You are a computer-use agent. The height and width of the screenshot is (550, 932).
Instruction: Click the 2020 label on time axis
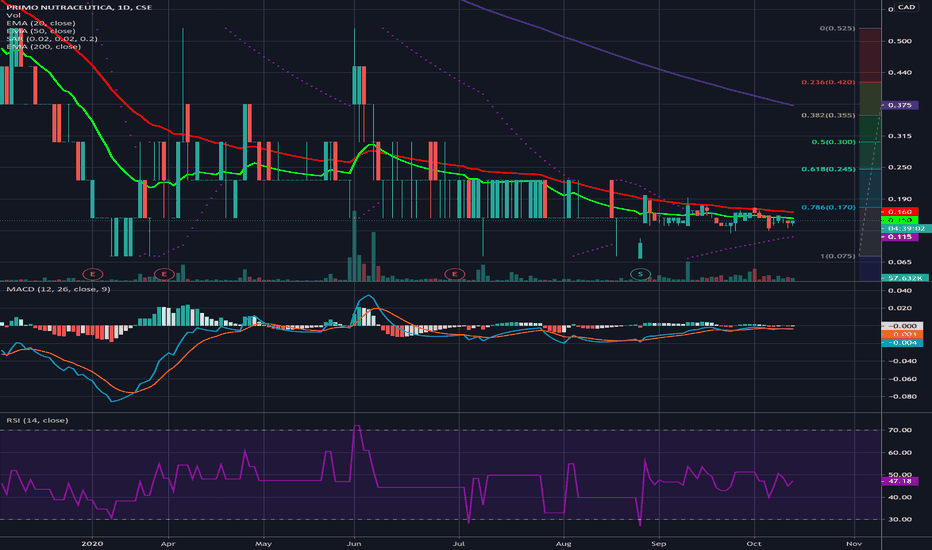(x=92, y=543)
